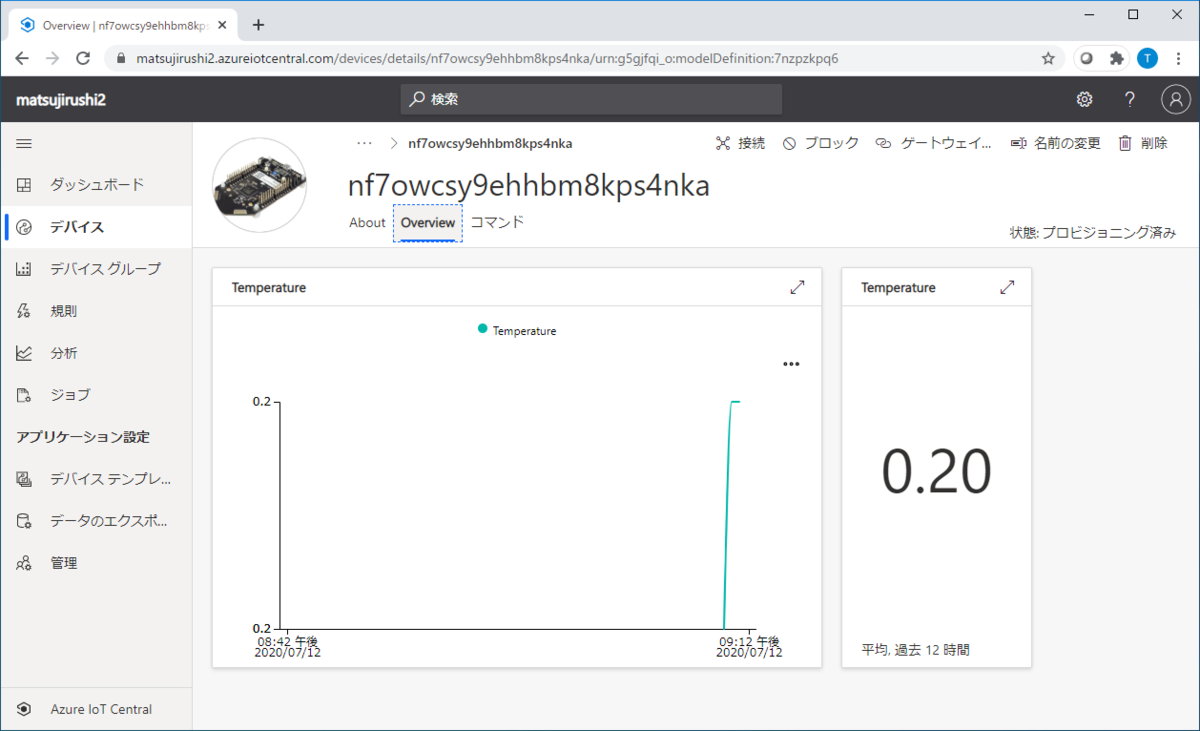Click the device board thumbnail image

click(260, 185)
